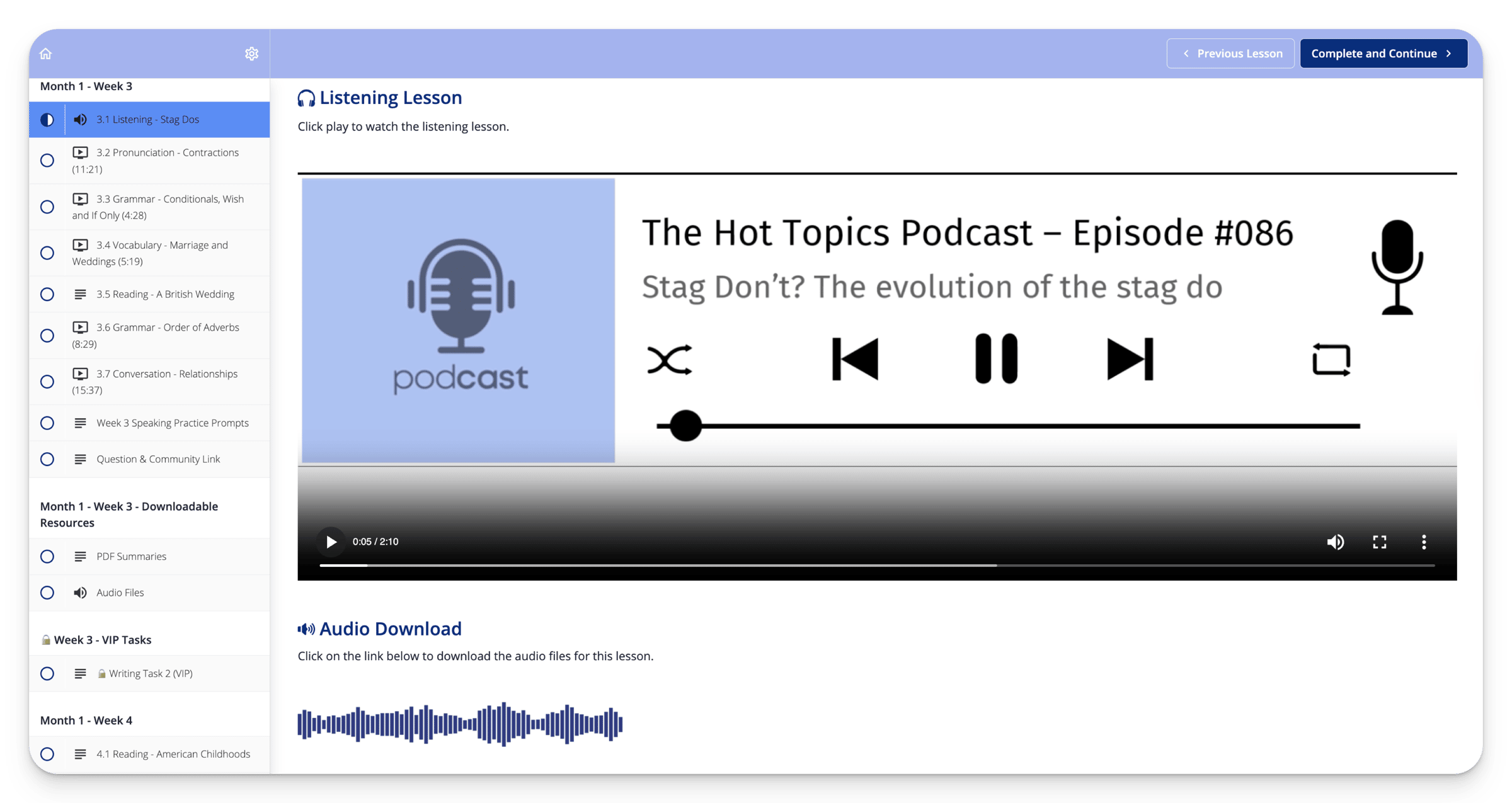This screenshot has height=803, width=1512.
Task: Click the home icon in sidebar header
Action: (x=45, y=54)
